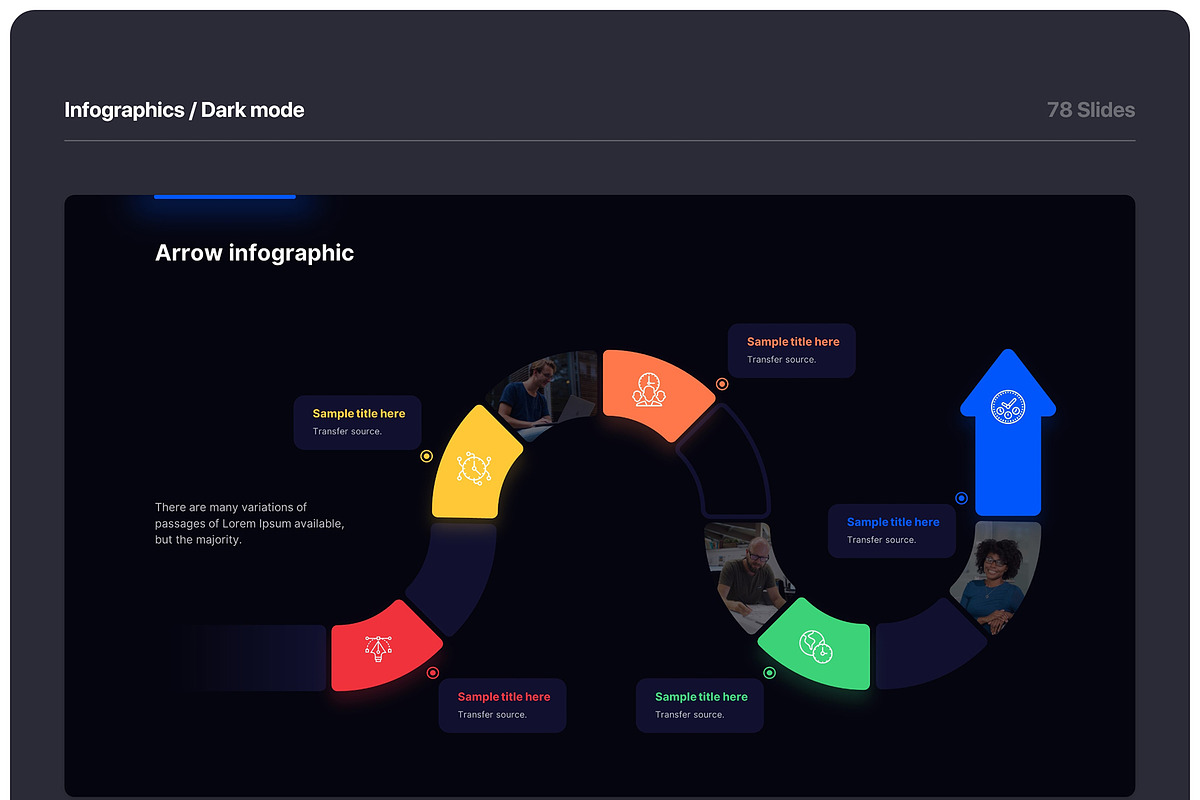Click 'Transfer source.' under the orange title

(x=781, y=360)
